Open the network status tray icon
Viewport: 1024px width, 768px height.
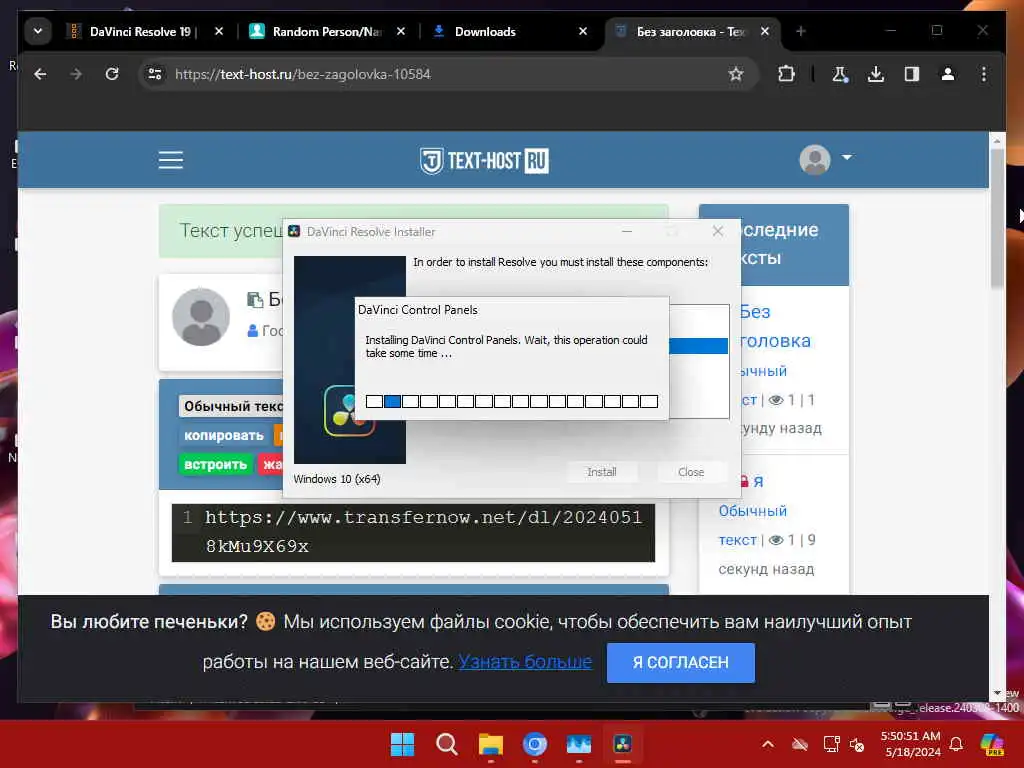(831, 744)
